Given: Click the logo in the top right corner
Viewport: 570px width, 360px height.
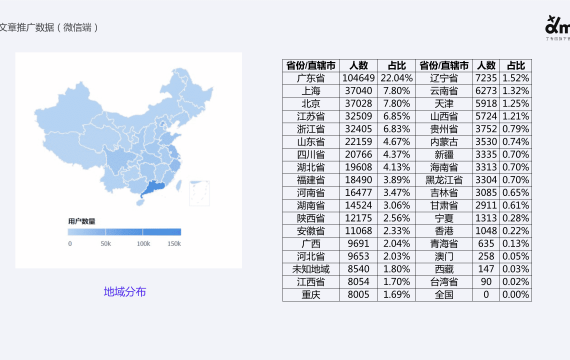Looking at the screenshot, I should [557, 28].
